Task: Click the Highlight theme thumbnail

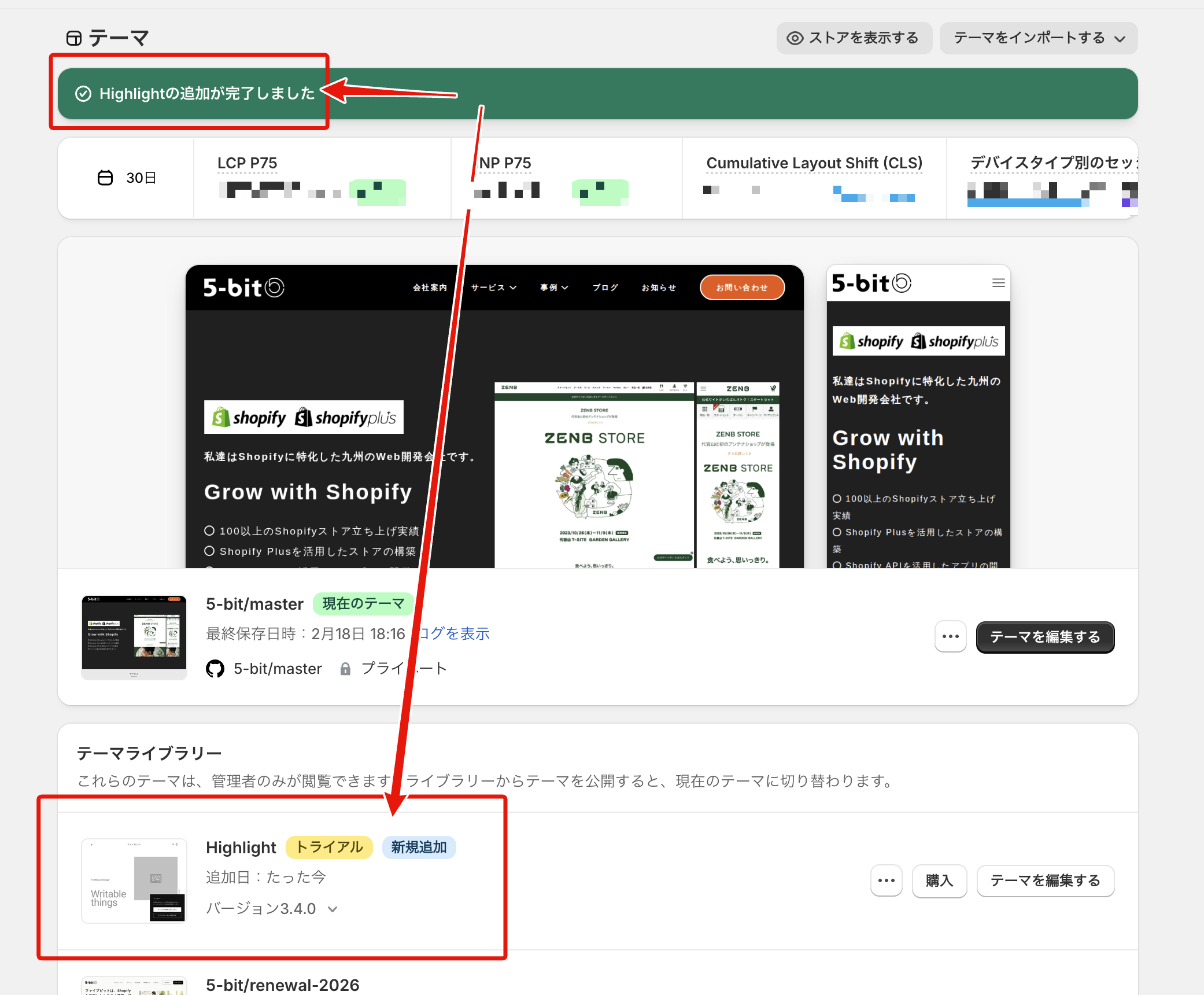Action: point(134,880)
